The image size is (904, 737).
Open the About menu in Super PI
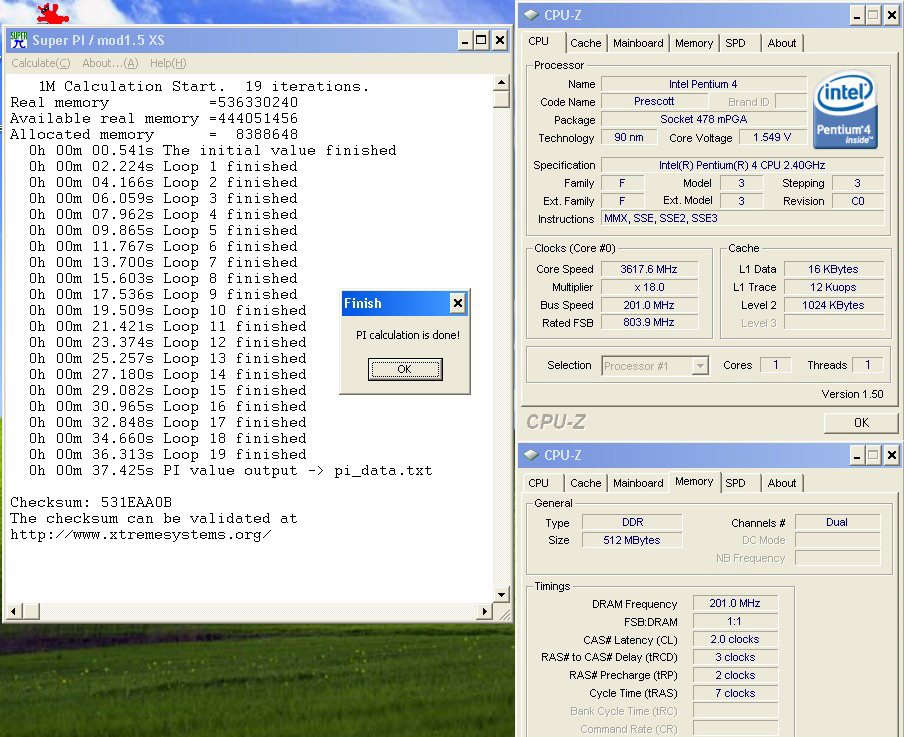coord(110,63)
